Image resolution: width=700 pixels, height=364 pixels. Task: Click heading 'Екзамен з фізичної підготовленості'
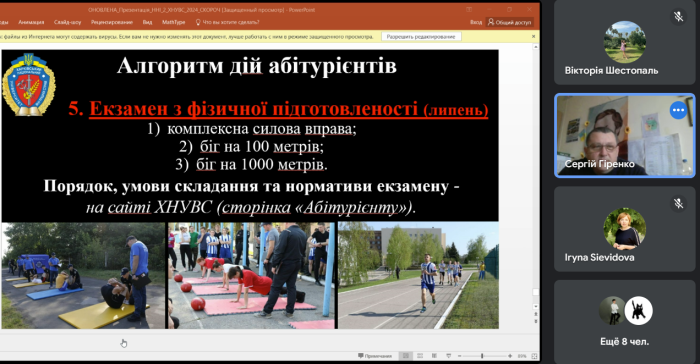tap(254, 109)
